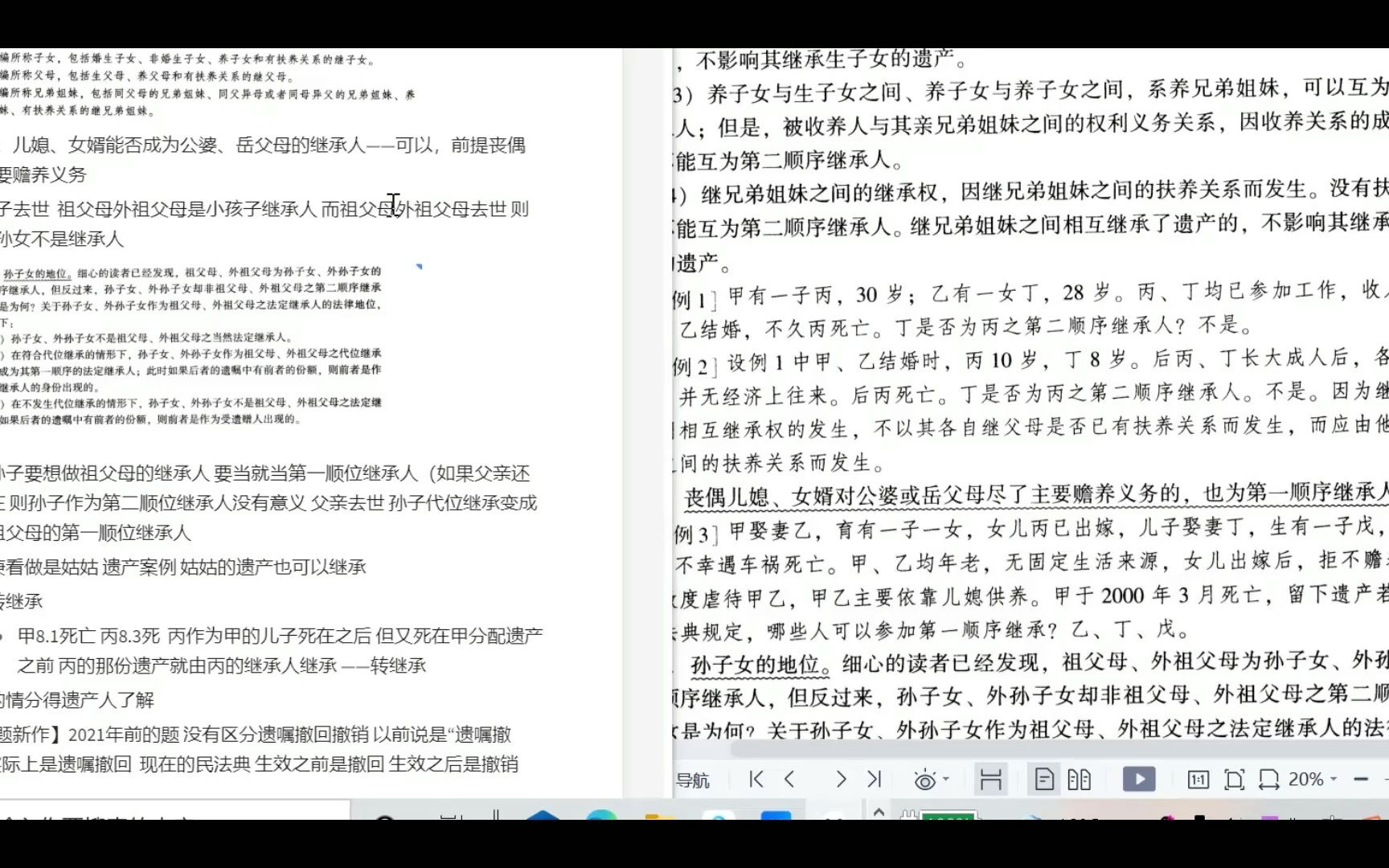Fit page to window
This screenshot has width=1389, height=868.
coord(1234,779)
